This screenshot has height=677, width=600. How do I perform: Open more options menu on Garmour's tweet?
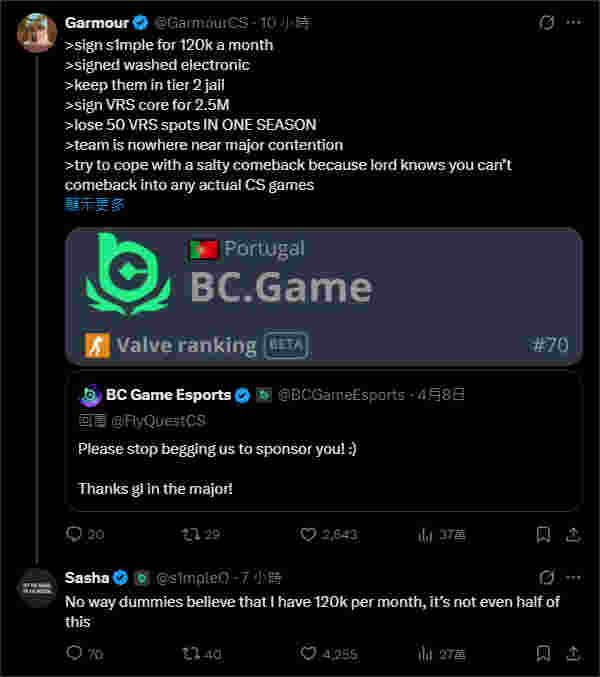pyautogui.click(x=573, y=22)
